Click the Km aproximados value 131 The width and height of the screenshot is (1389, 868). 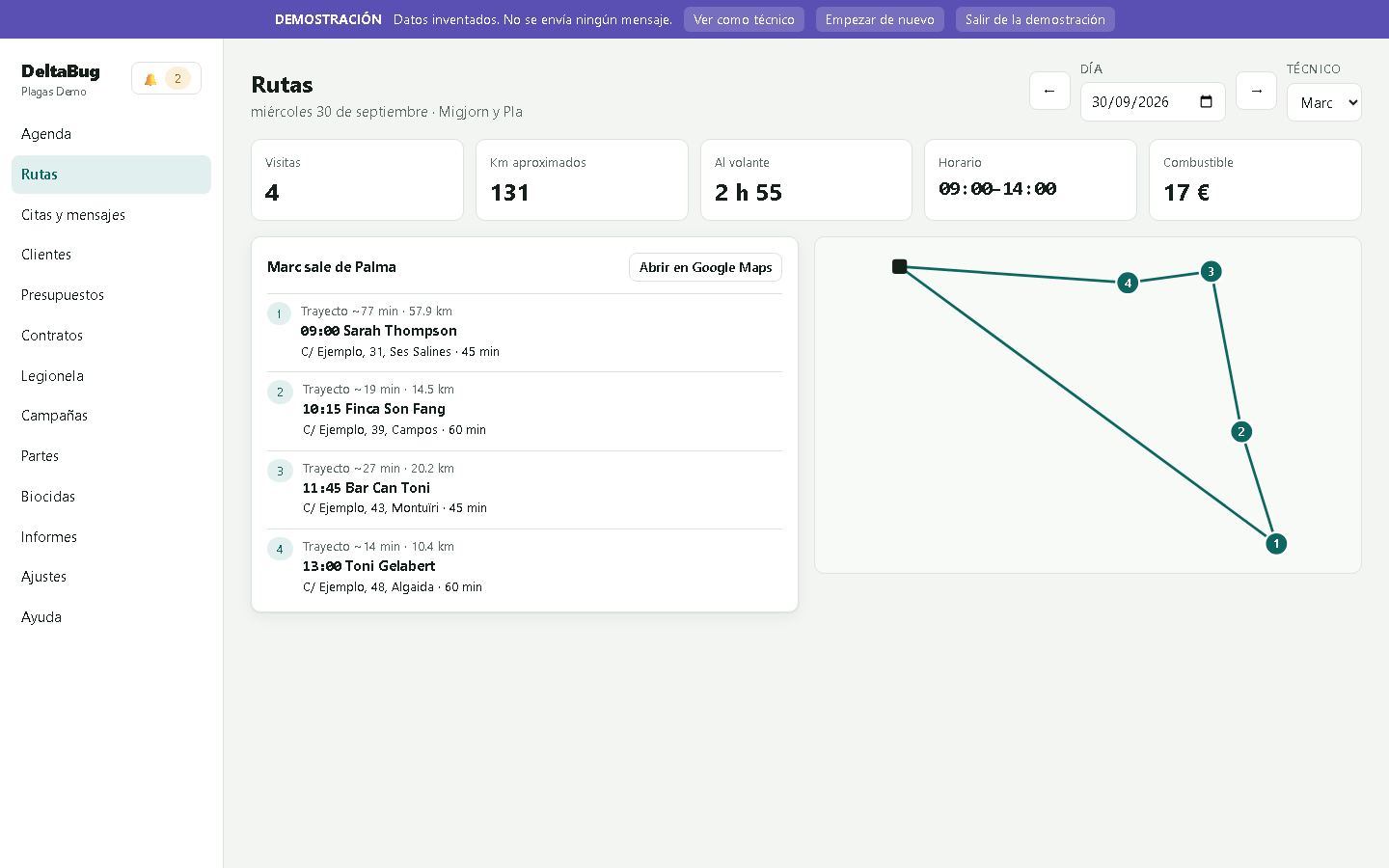point(509,193)
